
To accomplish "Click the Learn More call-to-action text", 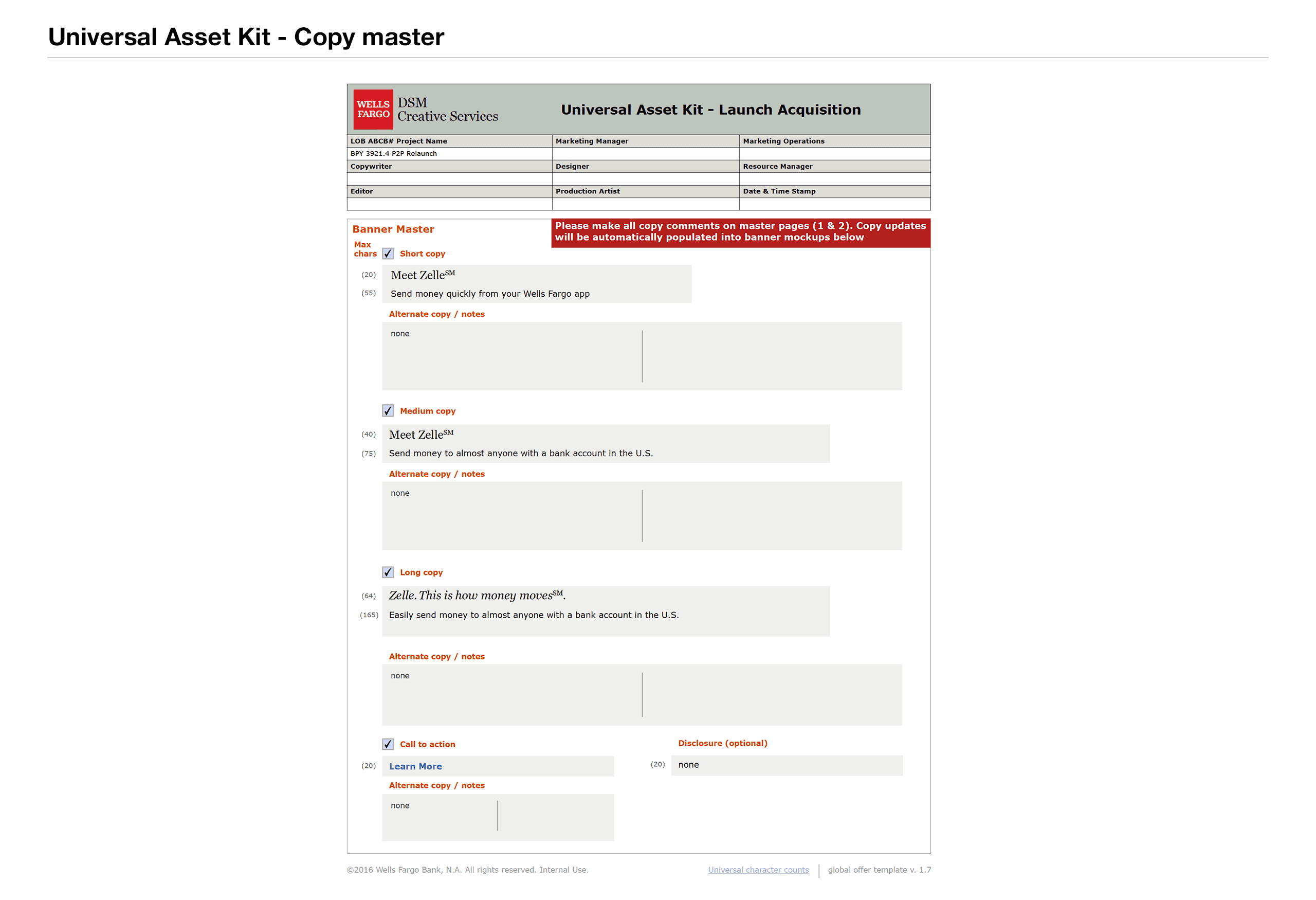I will point(415,766).
